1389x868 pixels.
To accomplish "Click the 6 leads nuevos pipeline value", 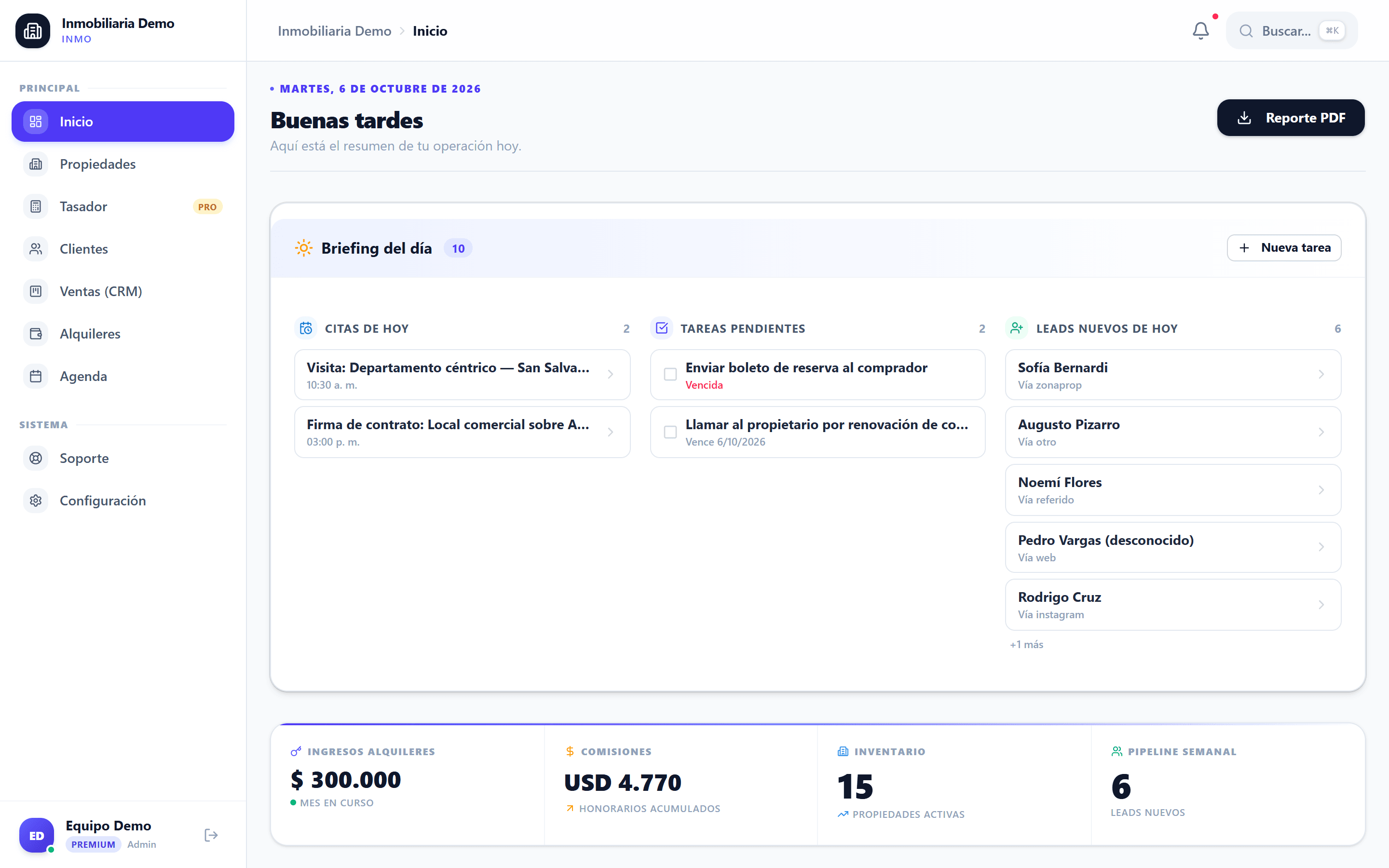I will point(1121,787).
